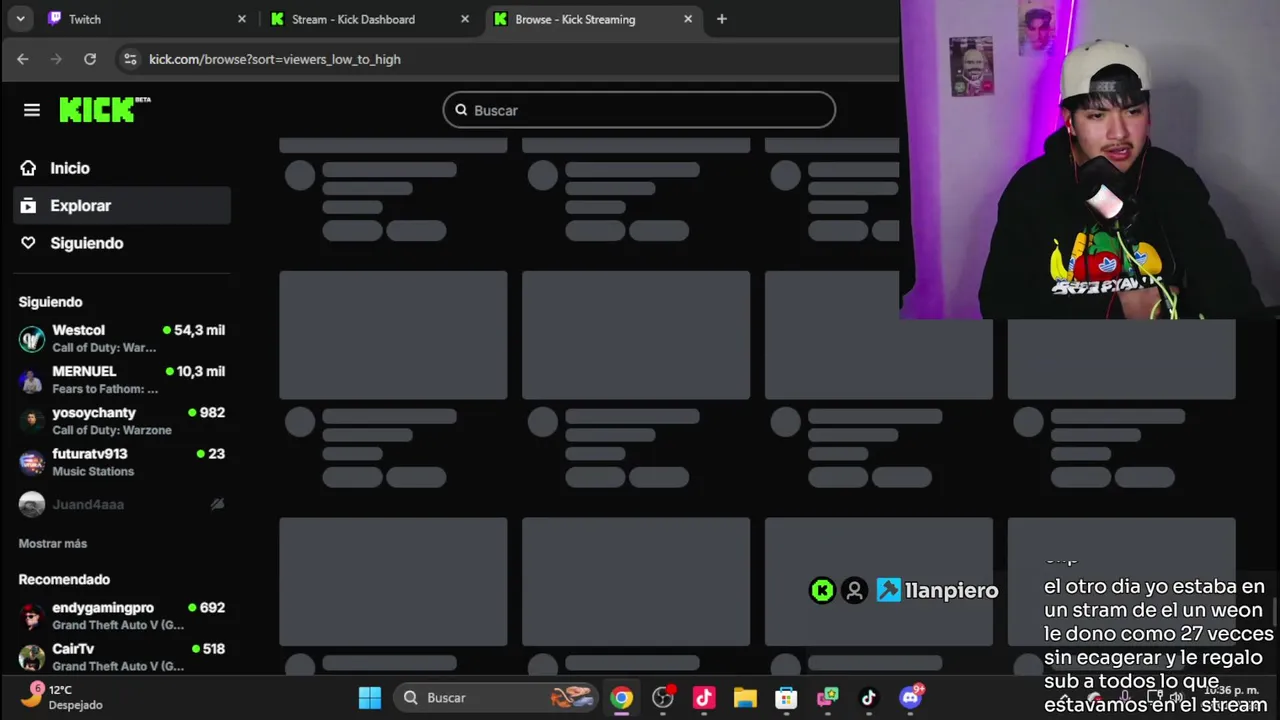The height and width of the screenshot is (720, 1280).
Task: Click the Kick Buscar search field
Action: [x=639, y=110]
